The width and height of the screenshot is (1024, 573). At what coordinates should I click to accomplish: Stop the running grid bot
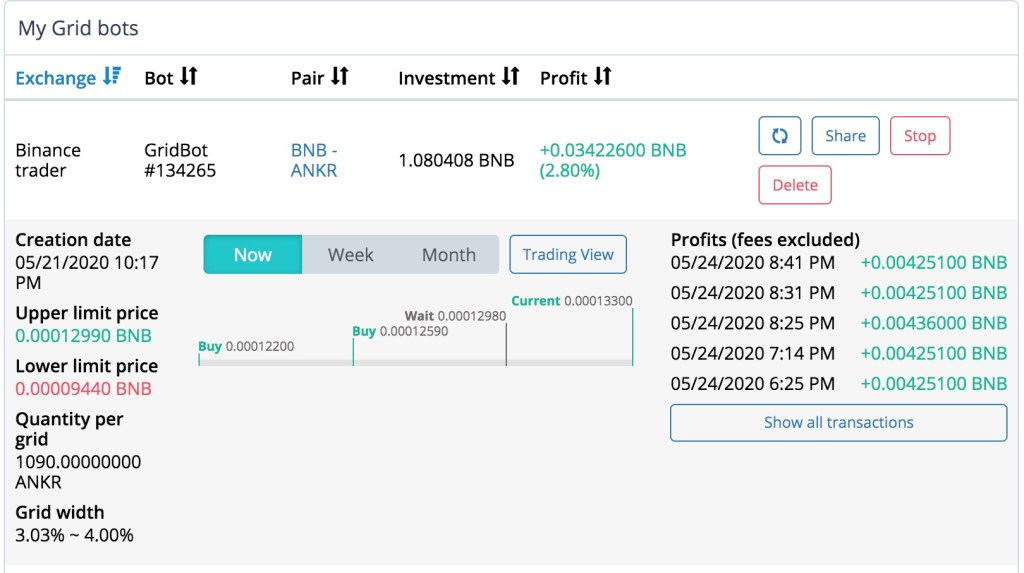(919, 136)
